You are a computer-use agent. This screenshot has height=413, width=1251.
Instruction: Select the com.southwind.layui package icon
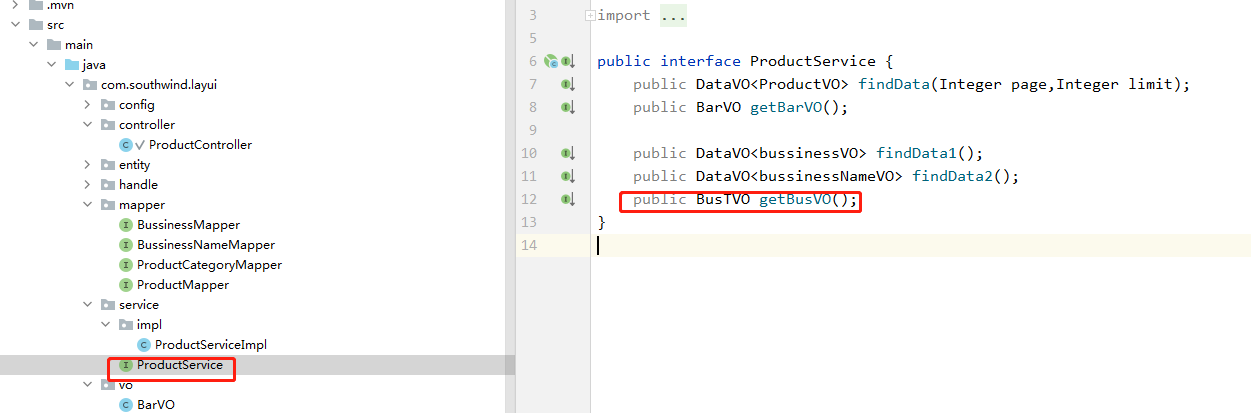89,85
